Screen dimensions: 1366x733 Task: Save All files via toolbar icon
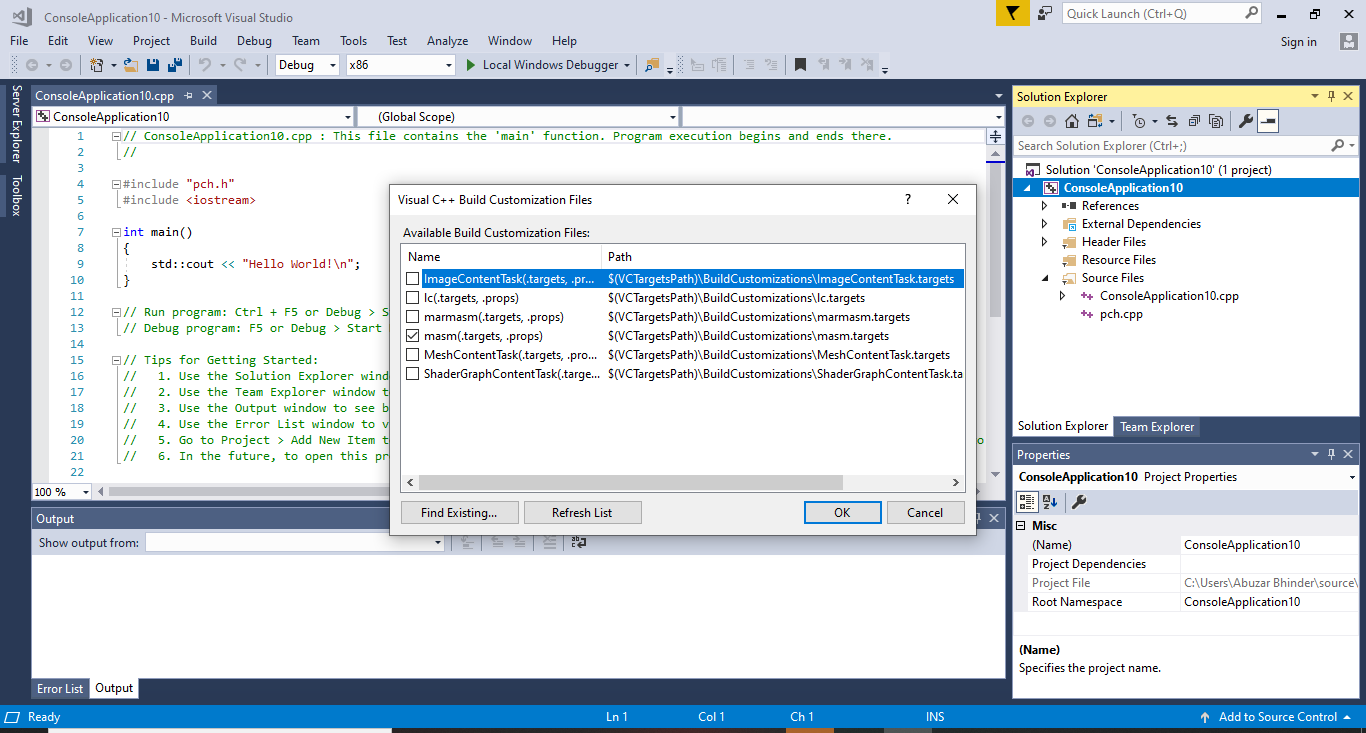click(x=174, y=64)
